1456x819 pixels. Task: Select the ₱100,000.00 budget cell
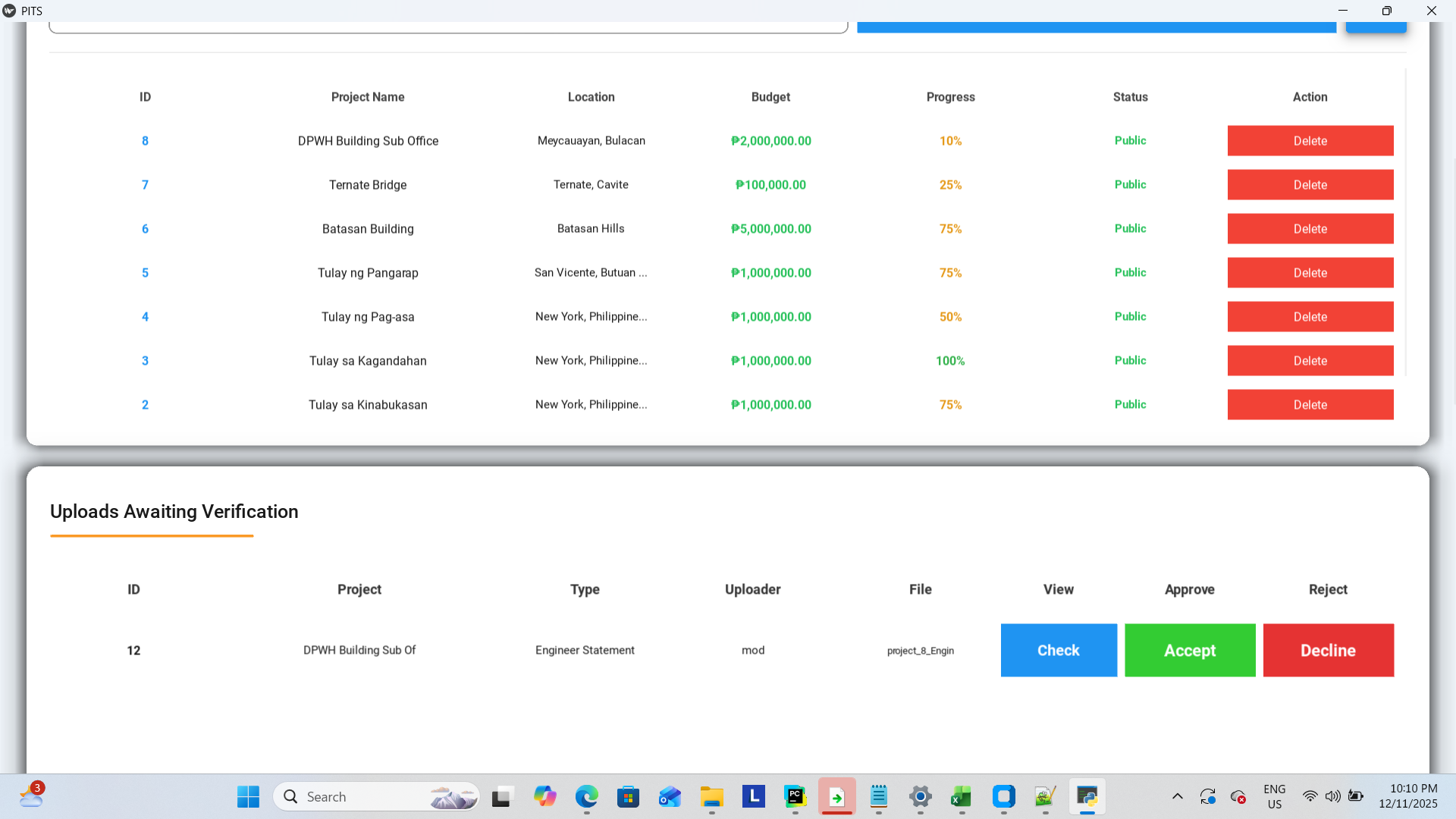click(x=770, y=185)
